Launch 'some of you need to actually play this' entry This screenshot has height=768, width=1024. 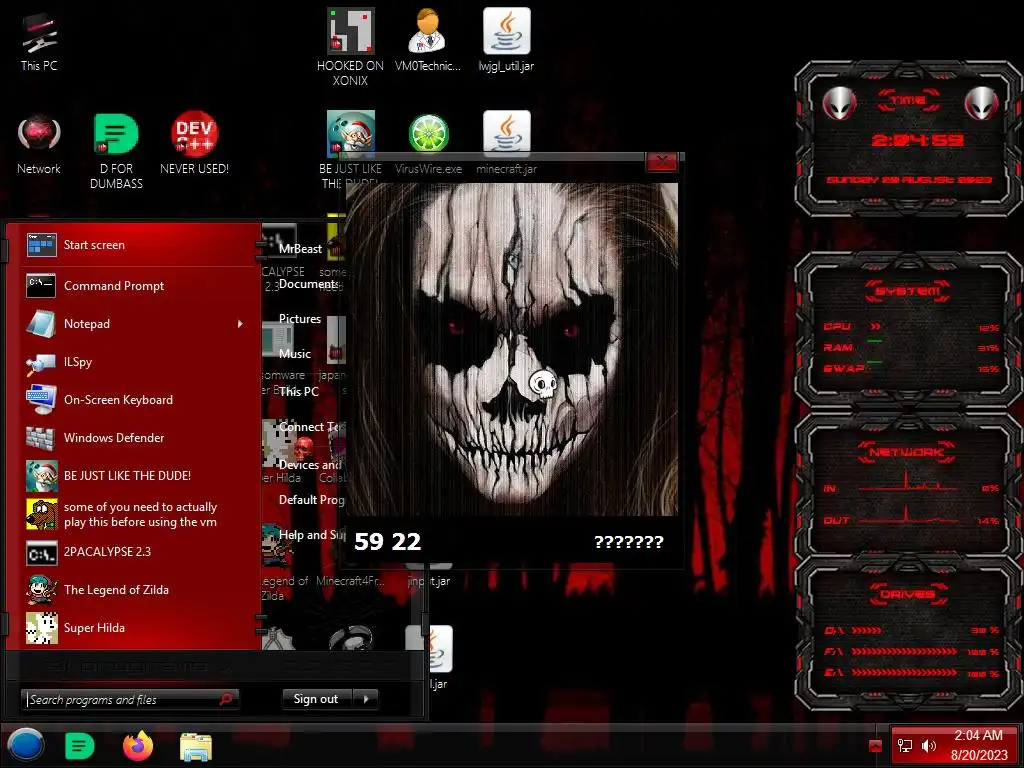pos(138,514)
